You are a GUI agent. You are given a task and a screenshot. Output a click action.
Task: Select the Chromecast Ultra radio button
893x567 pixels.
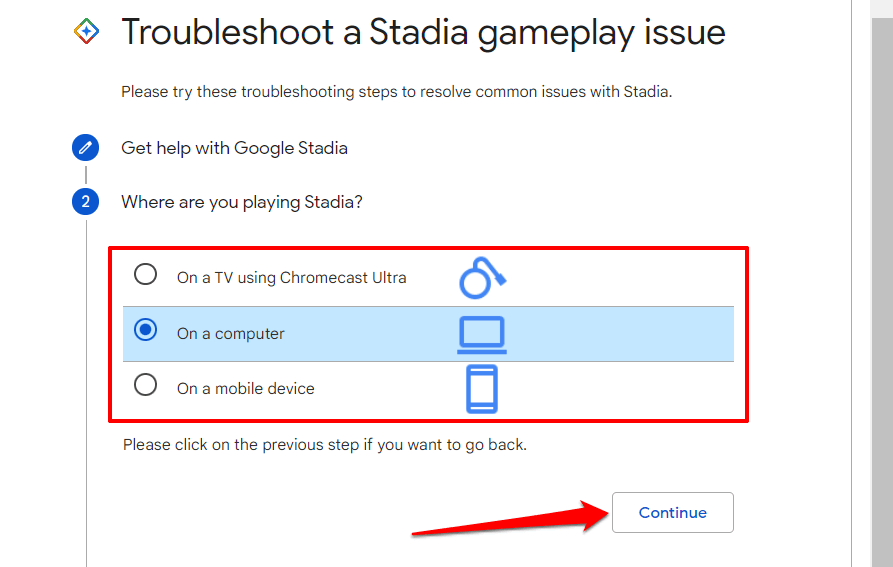(x=146, y=275)
